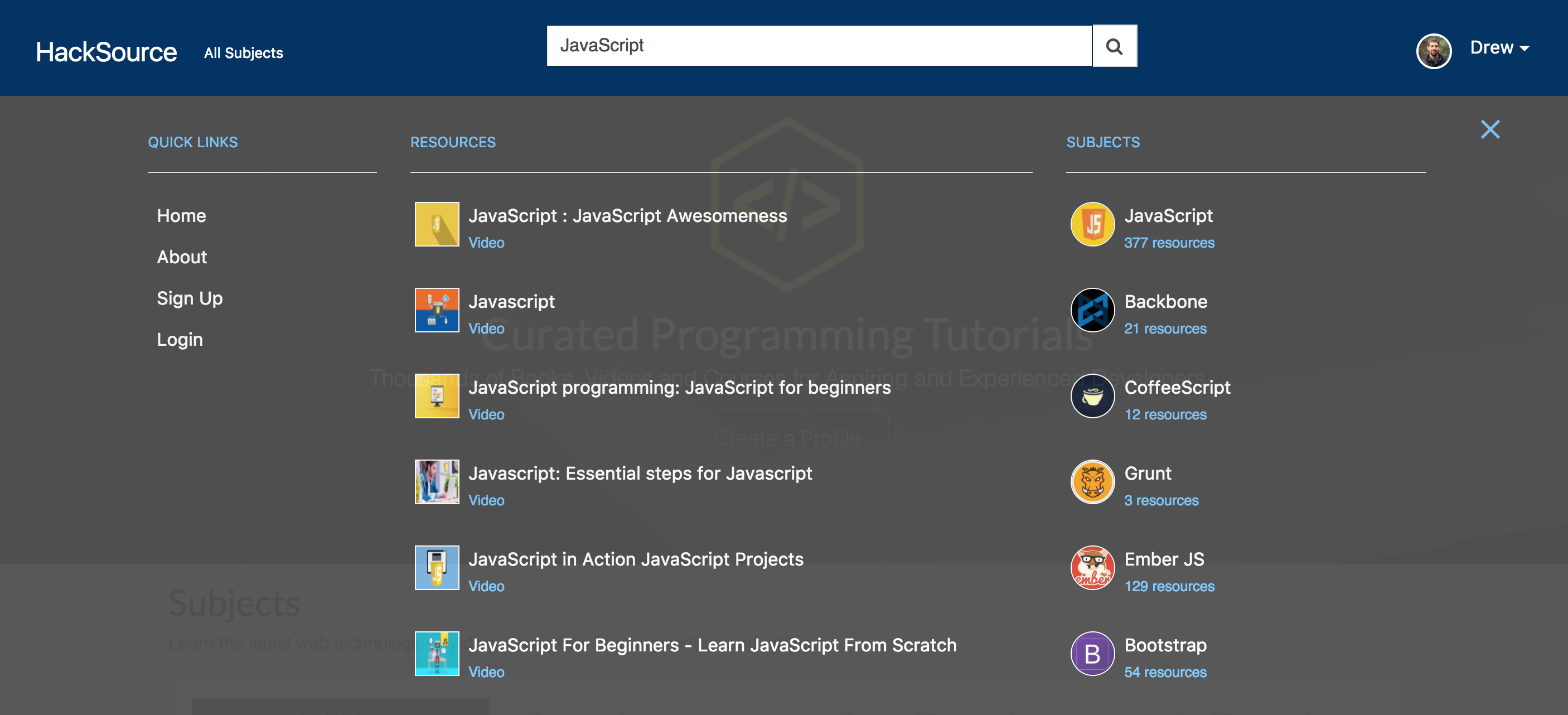Click the search magnifier button
Image resolution: width=1568 pixels, height=715 pixels.
tap(1114, 46)
